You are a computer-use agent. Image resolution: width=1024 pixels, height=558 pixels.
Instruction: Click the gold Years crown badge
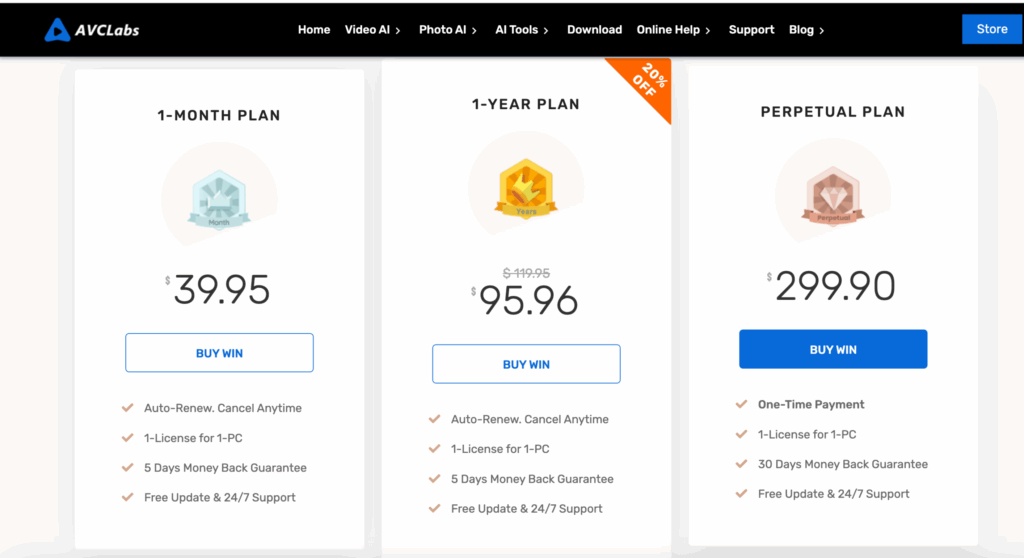point(526,188)
